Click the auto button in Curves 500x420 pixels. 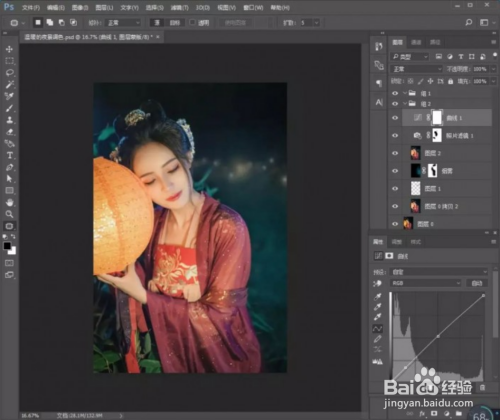click(x=477, y=283)
